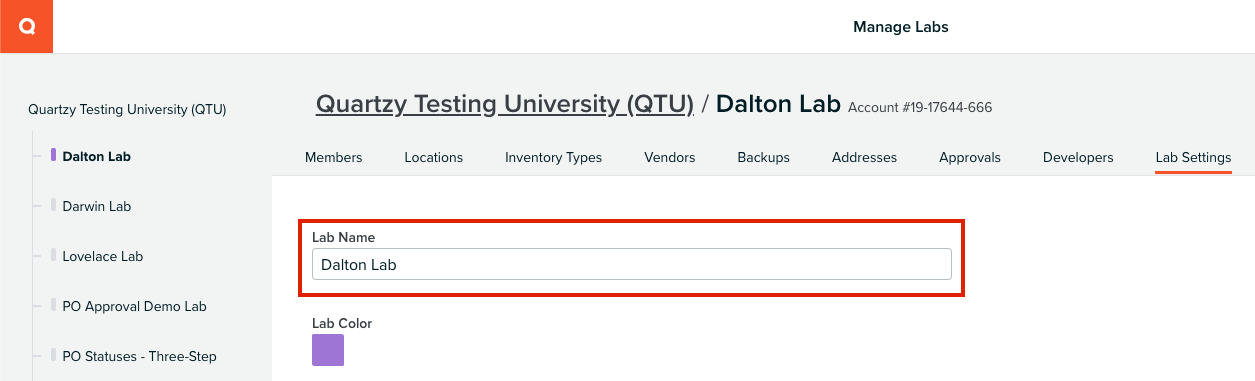Open the Locations tab
This screenshot has width=1255, height=381.
tap(433, 157)
